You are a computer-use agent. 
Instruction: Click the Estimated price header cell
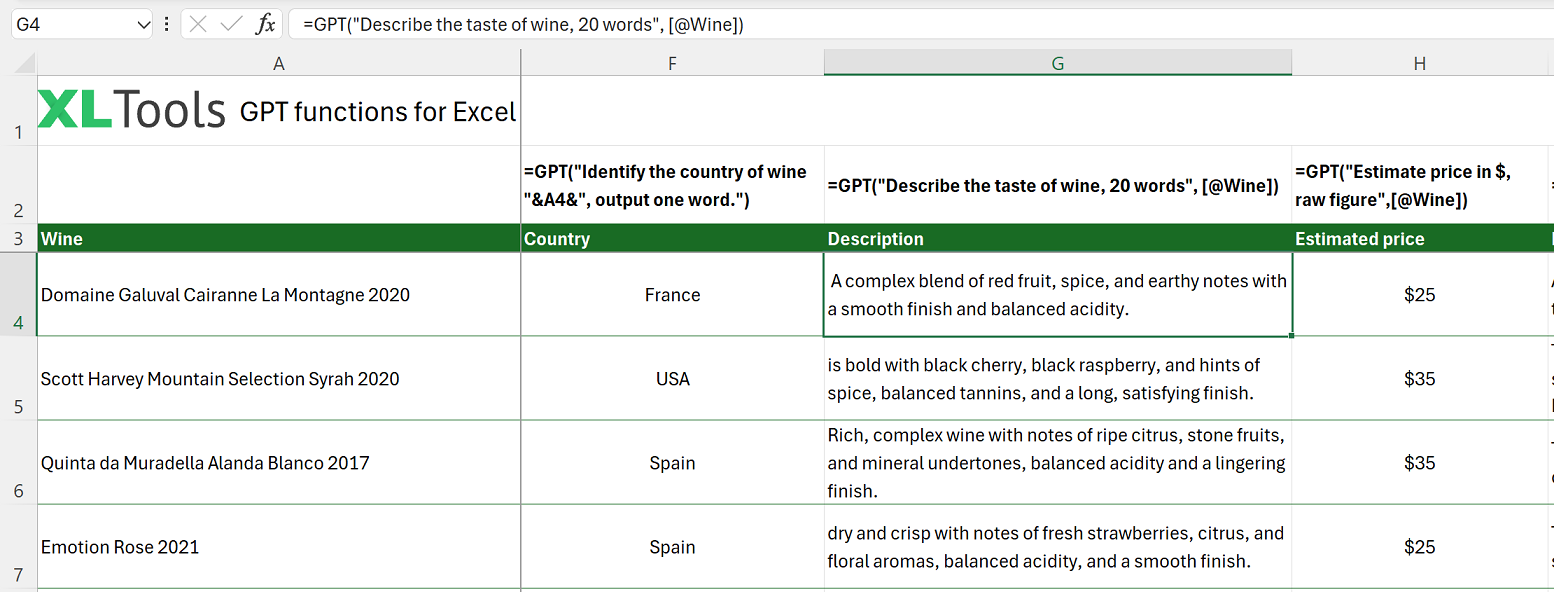[x=1419, y=238]
